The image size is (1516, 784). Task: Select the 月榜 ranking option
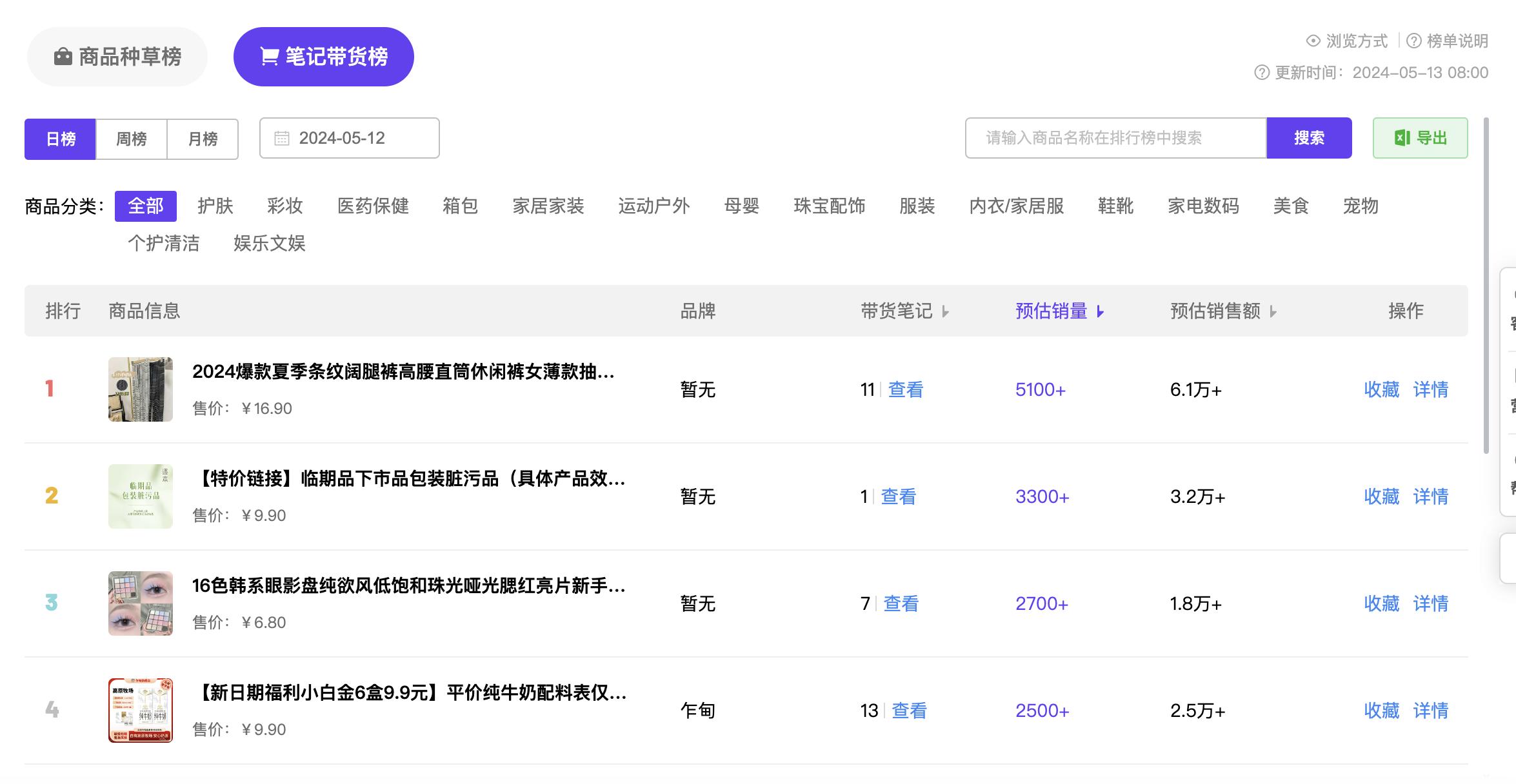pyautogui.click(x=203, y=138)
